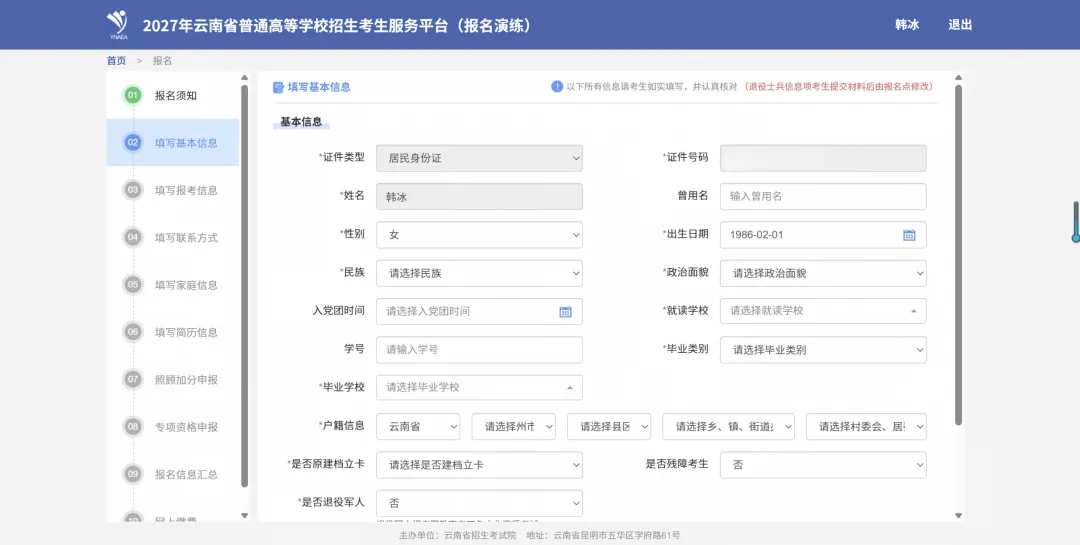Open calendar icon in 入党团时间 field
1080x545 pixels.
[x=565, y=311]
